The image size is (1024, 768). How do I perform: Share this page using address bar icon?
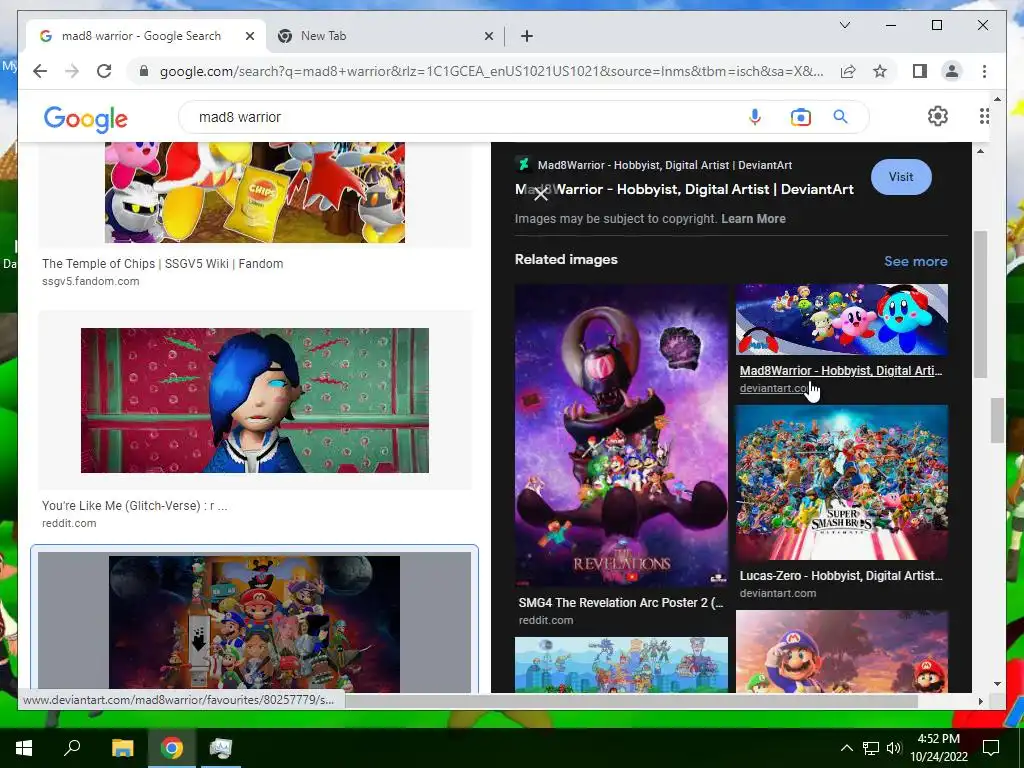coord(848,71)
